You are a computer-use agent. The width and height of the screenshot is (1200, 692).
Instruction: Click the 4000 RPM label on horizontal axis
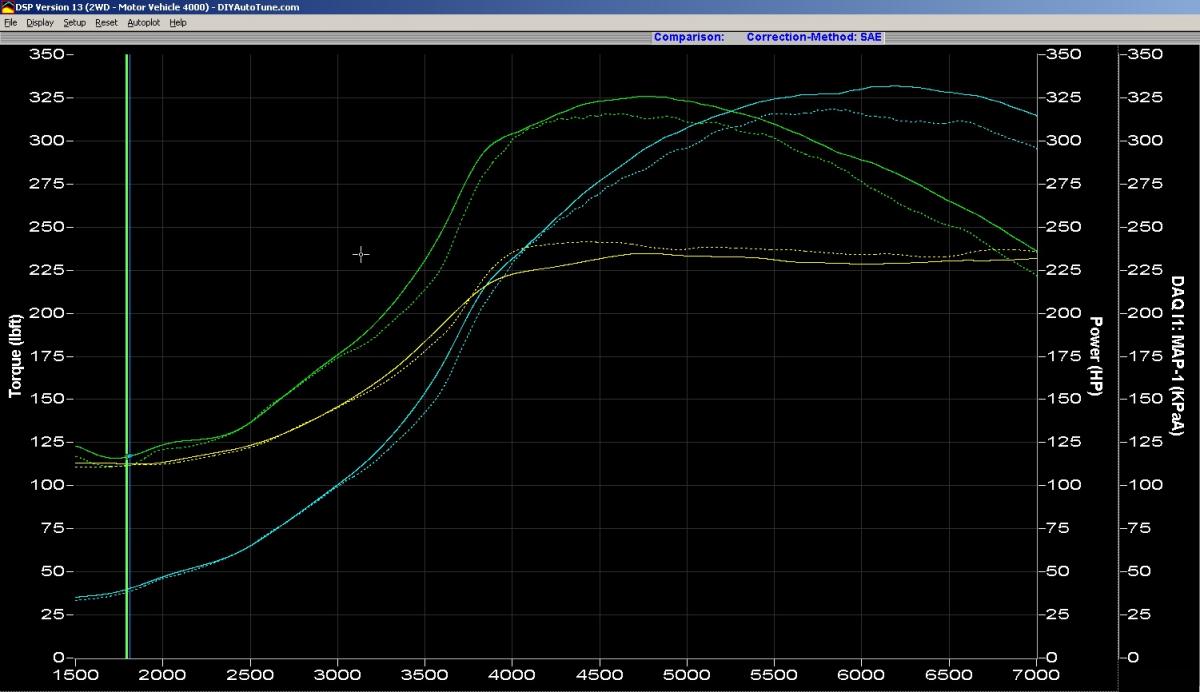[x=512, y=675]
